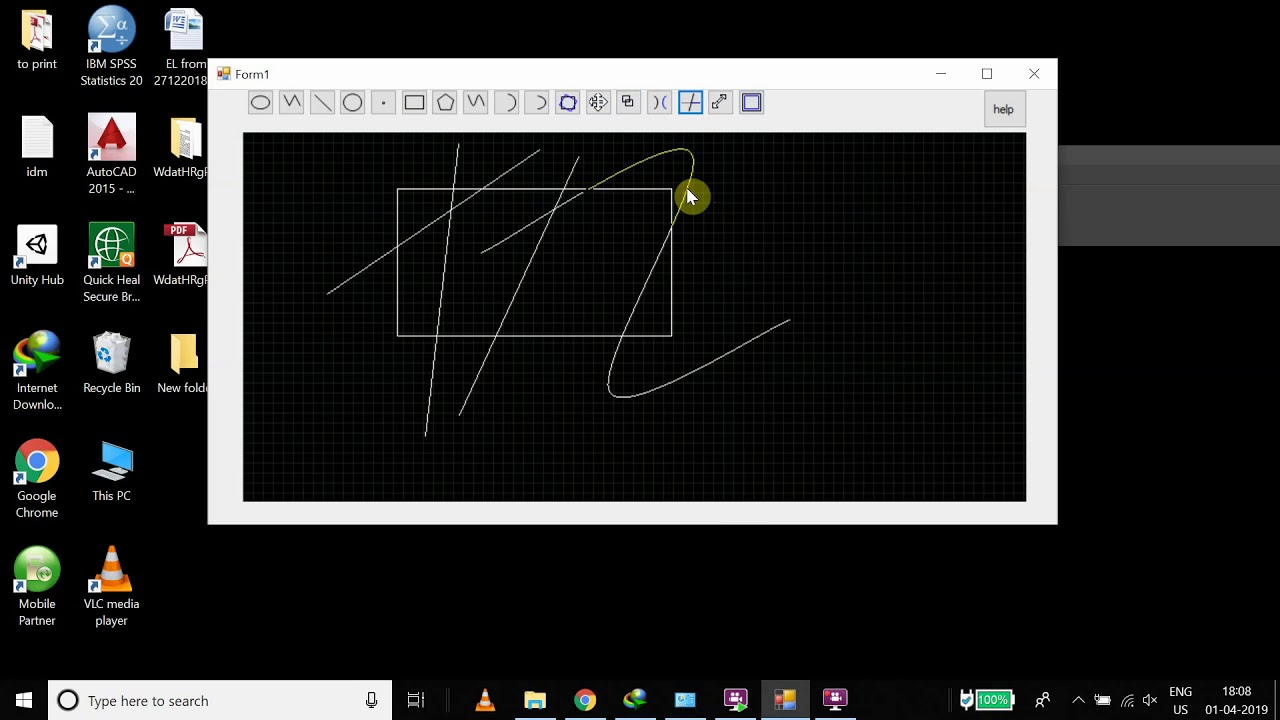This screenshot has width=1280, height=720.
Task: Select the ellipse drawing tool
Action: tap(260, 102)
